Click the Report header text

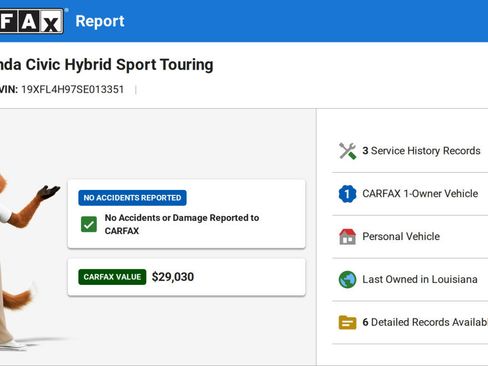(100, 21)
